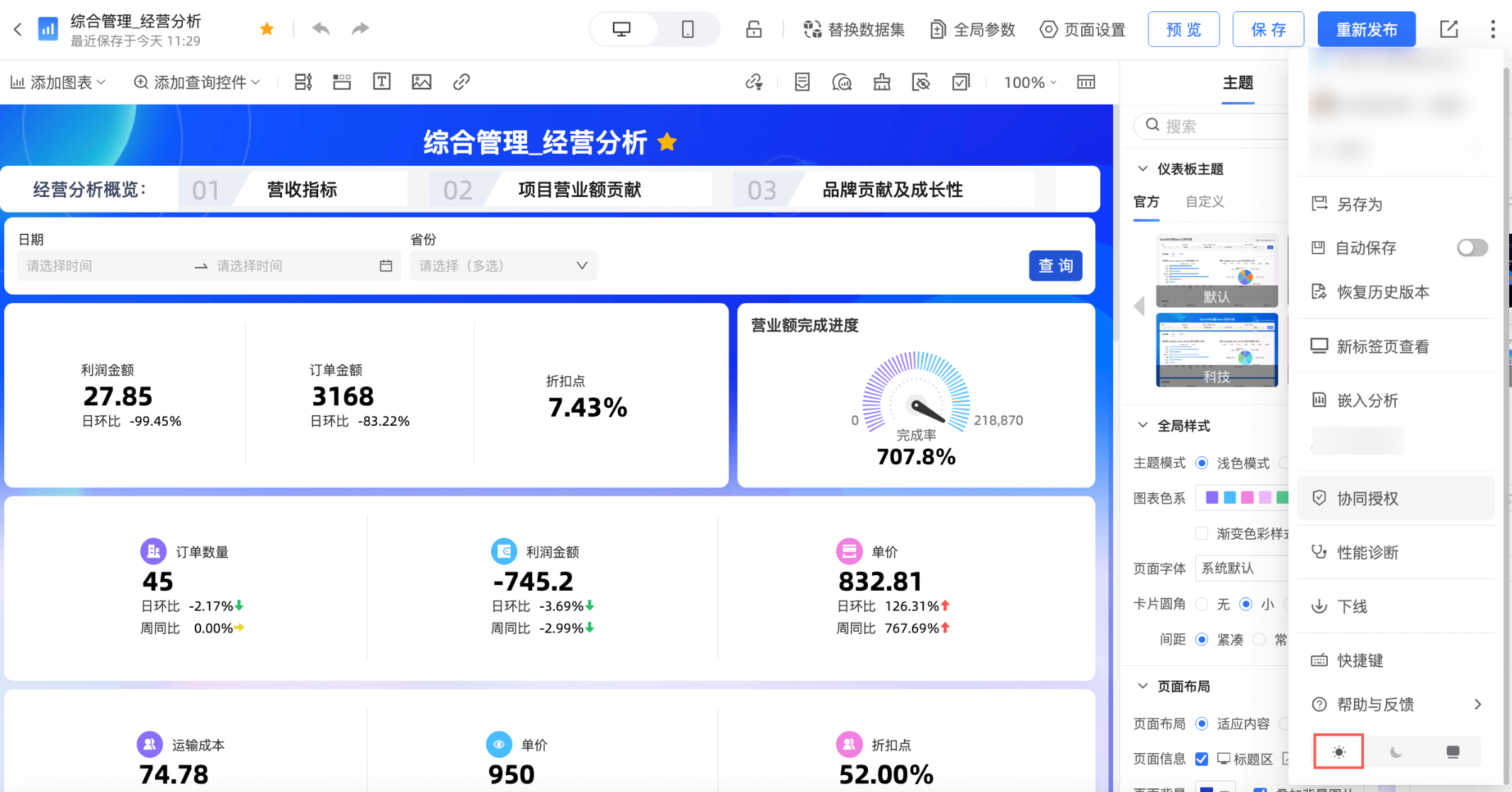Switch interface to dark mode moon icon
The width and height of the screenshot is (1512, 792).
coord(1396,752)
